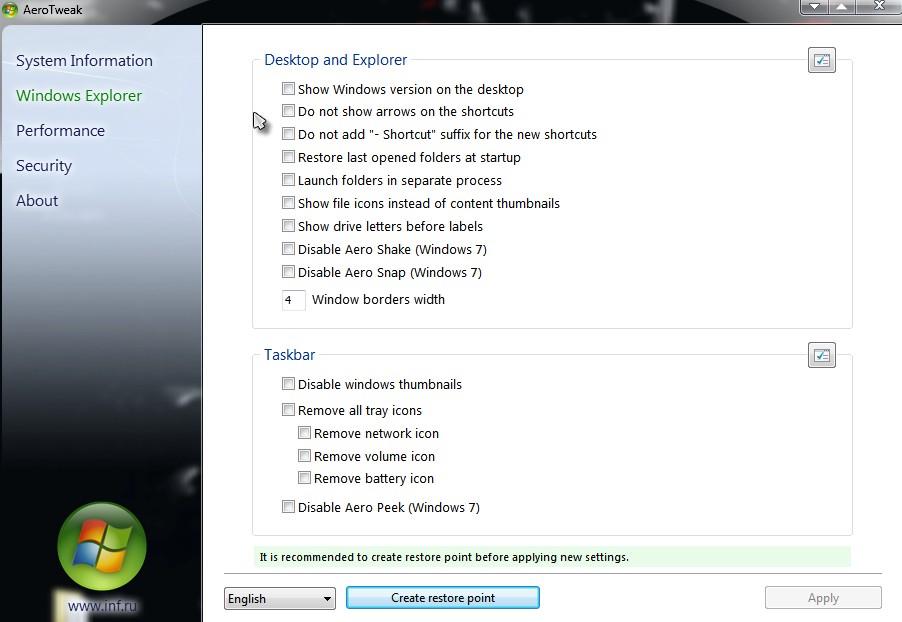Viewport: 902px width, 622px height.
Task: Check Do not show arrows on the shortcuts
Action: [288, 110]
